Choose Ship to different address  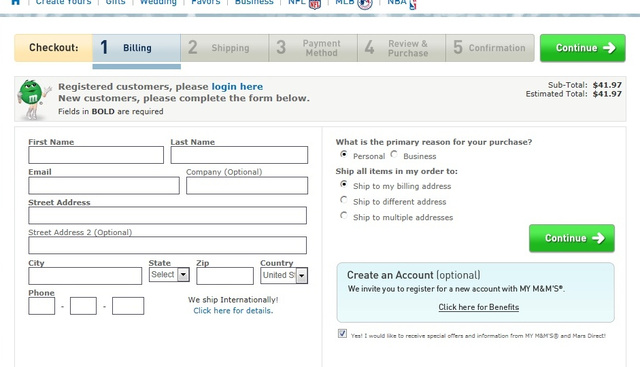(x=344, y=200)
